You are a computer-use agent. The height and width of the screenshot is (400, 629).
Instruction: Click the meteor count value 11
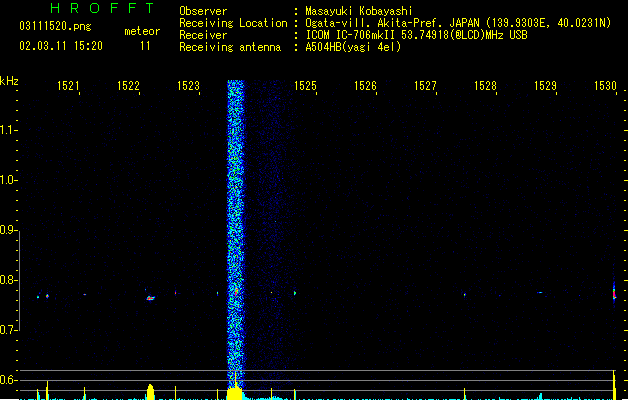(x=145, y=46)
